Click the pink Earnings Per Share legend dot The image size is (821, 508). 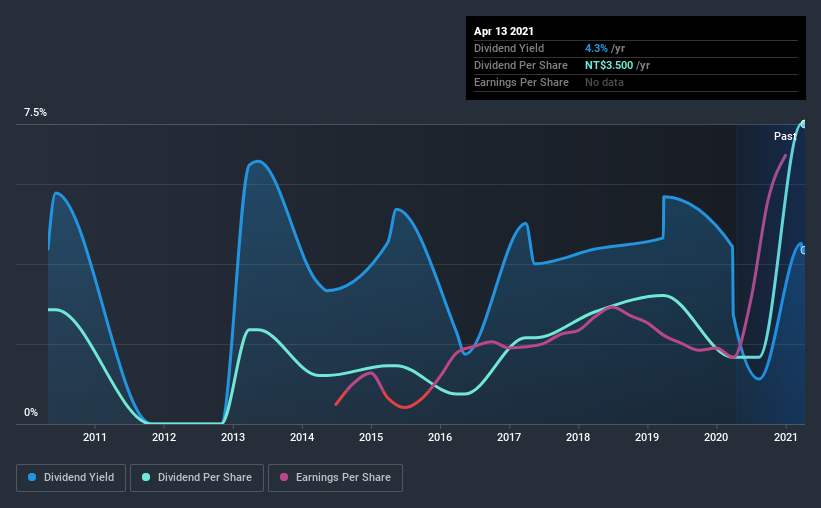pyautogui.click(x=284, y=477)
